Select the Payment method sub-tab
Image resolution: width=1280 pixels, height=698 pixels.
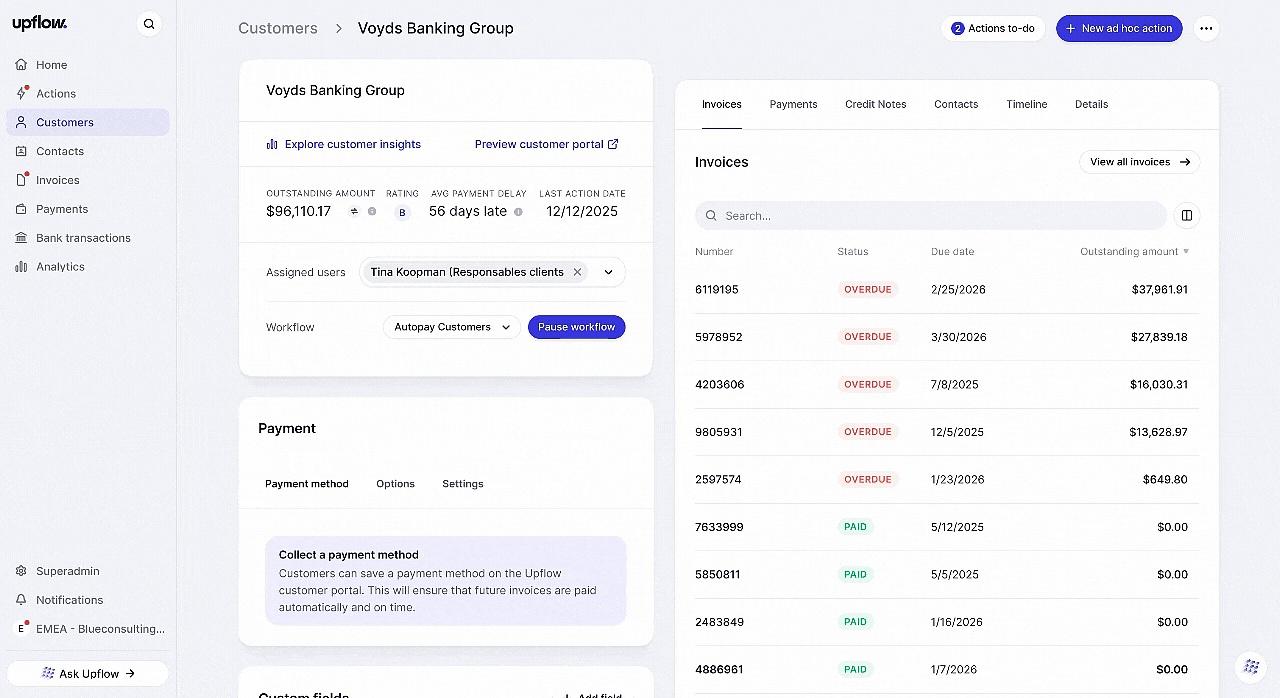307,484
